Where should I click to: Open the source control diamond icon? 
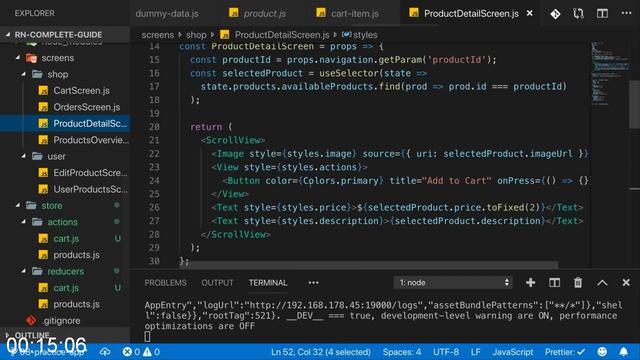tap(555, 14)
